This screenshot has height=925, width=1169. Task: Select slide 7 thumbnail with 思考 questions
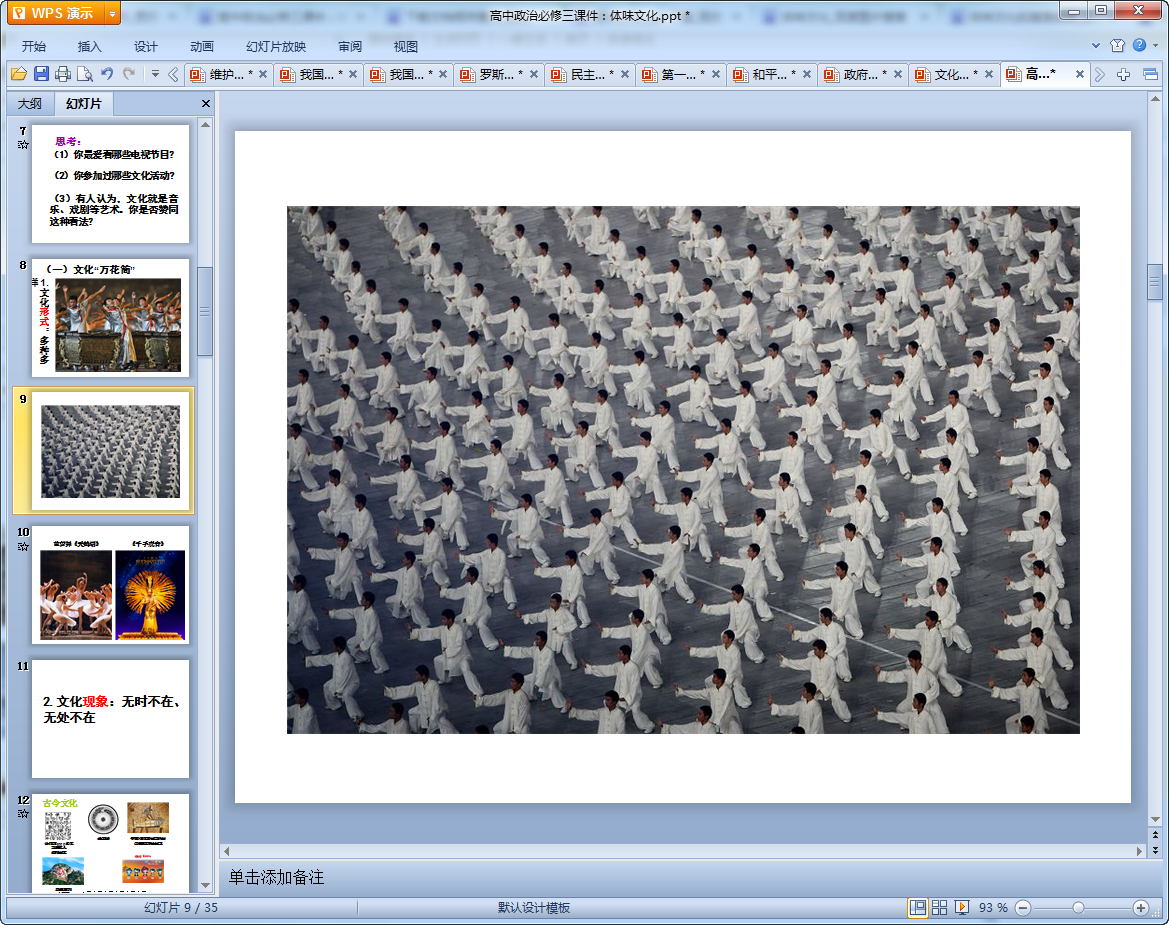[x=110, y=183]
